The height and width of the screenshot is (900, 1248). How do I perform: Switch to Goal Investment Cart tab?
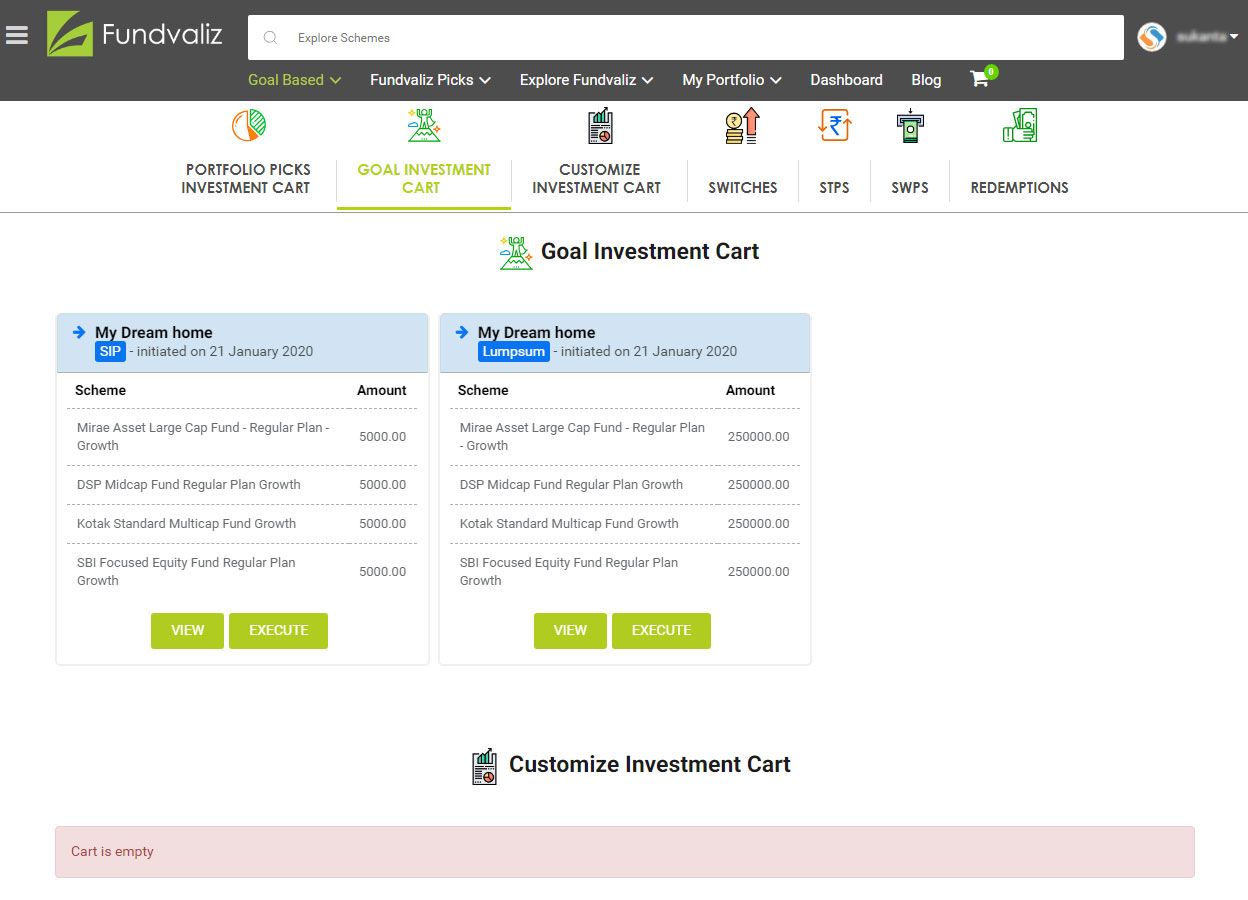pos(424,178)
